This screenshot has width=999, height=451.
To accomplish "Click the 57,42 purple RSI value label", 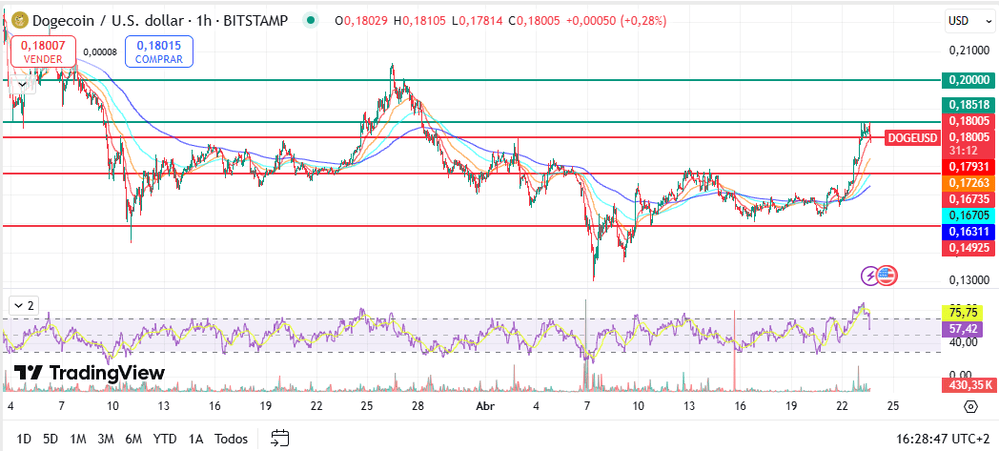I will coord(962,329).
